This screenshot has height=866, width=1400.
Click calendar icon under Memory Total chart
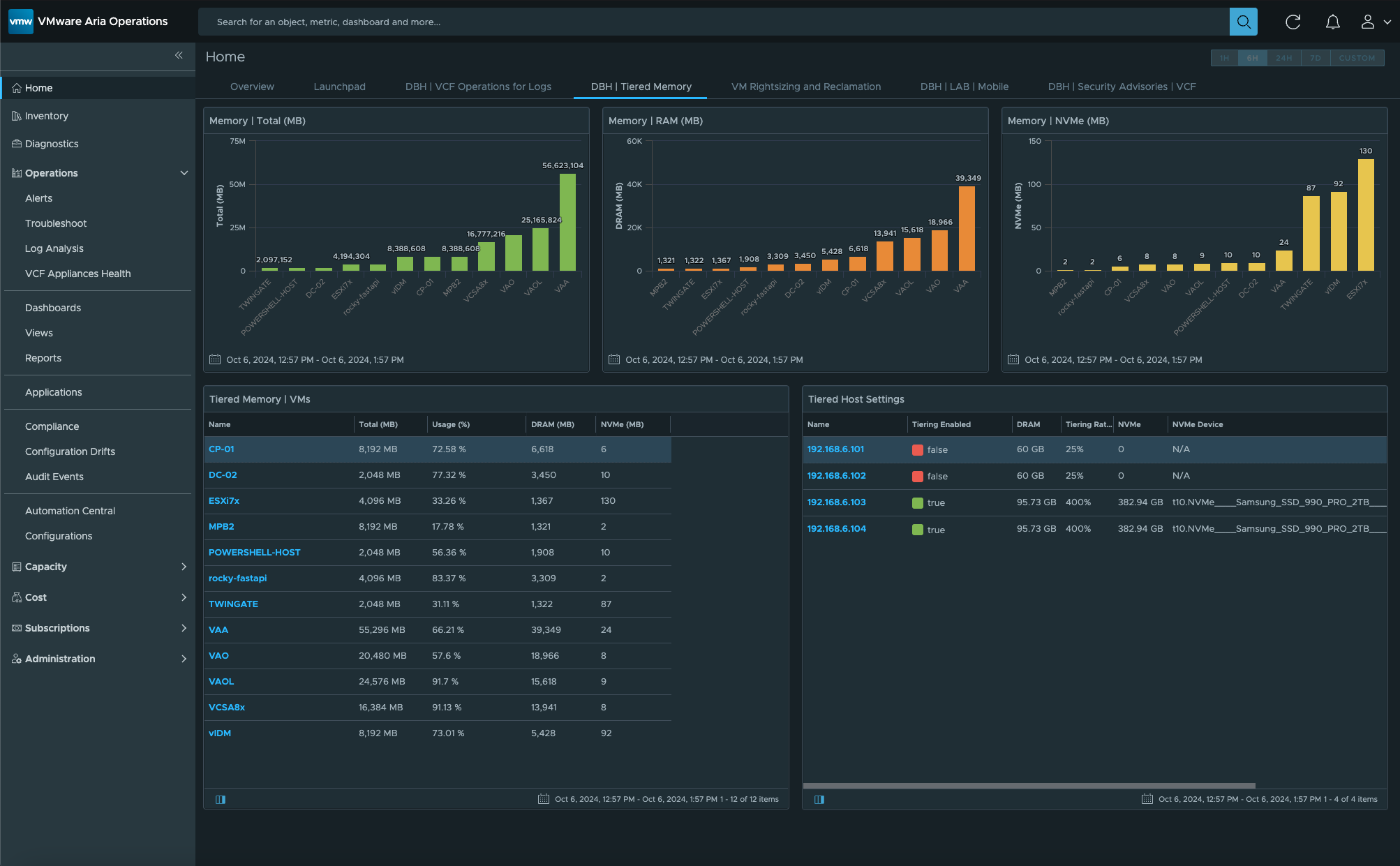pos(215,359)
